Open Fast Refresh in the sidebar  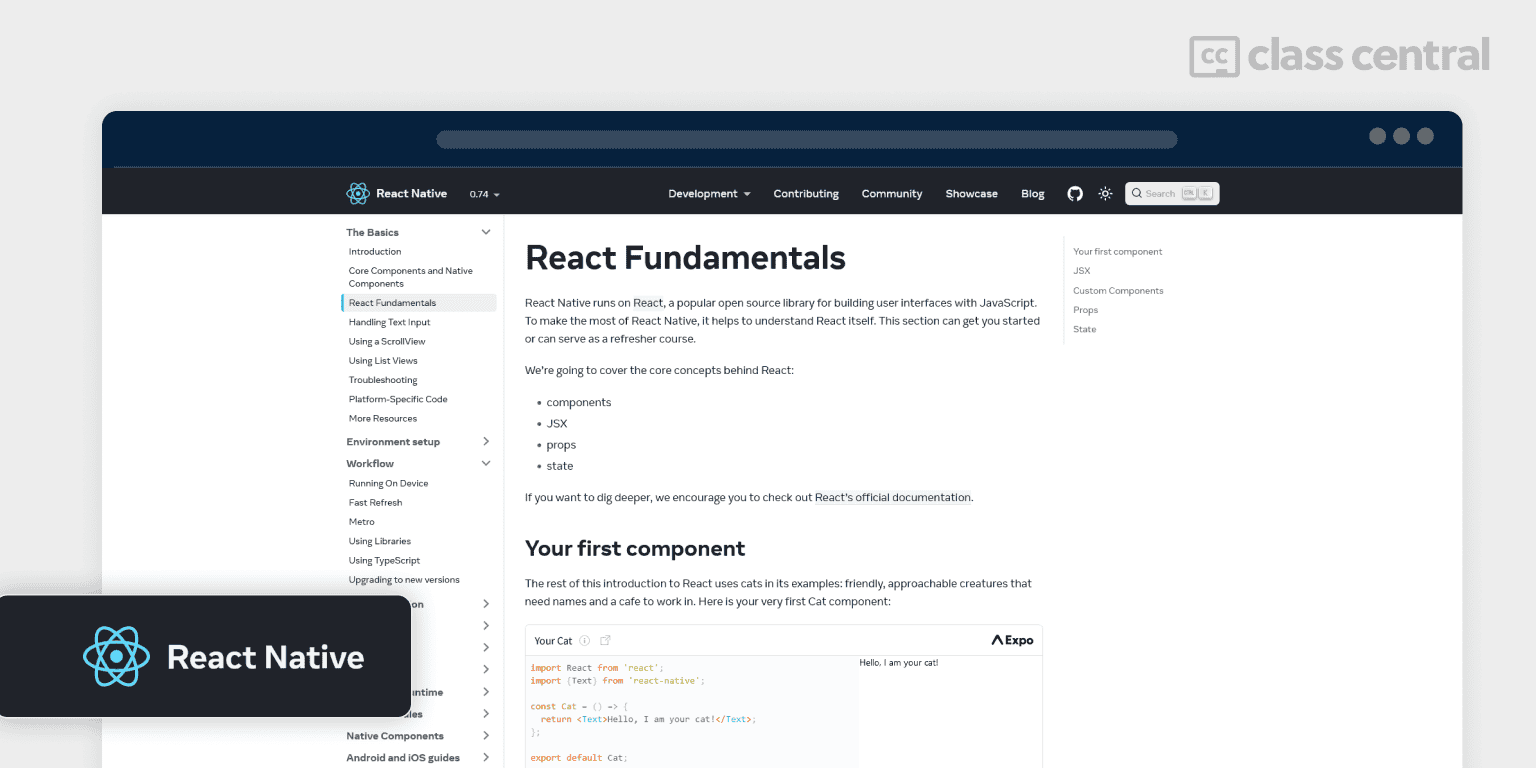[375, 503]
